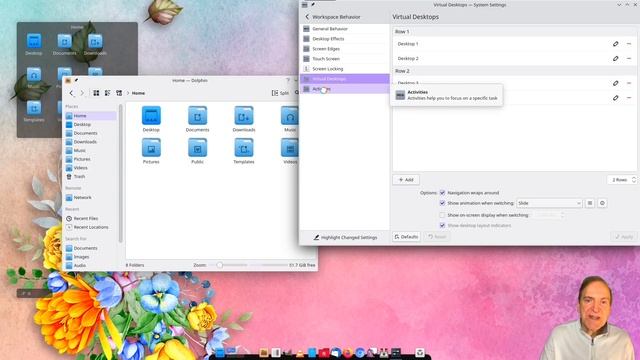Open Screen Edges settings

[x=345, y=49]
